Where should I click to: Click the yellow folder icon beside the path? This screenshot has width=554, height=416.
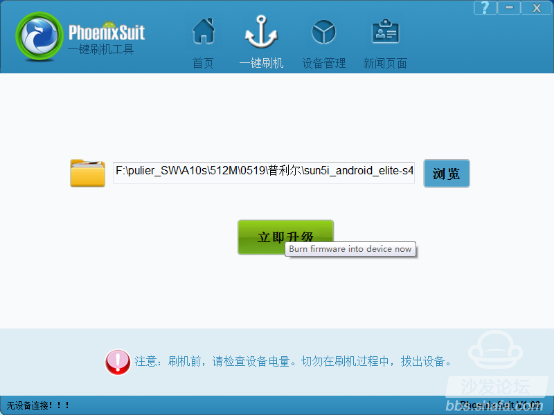coord(88,173)
